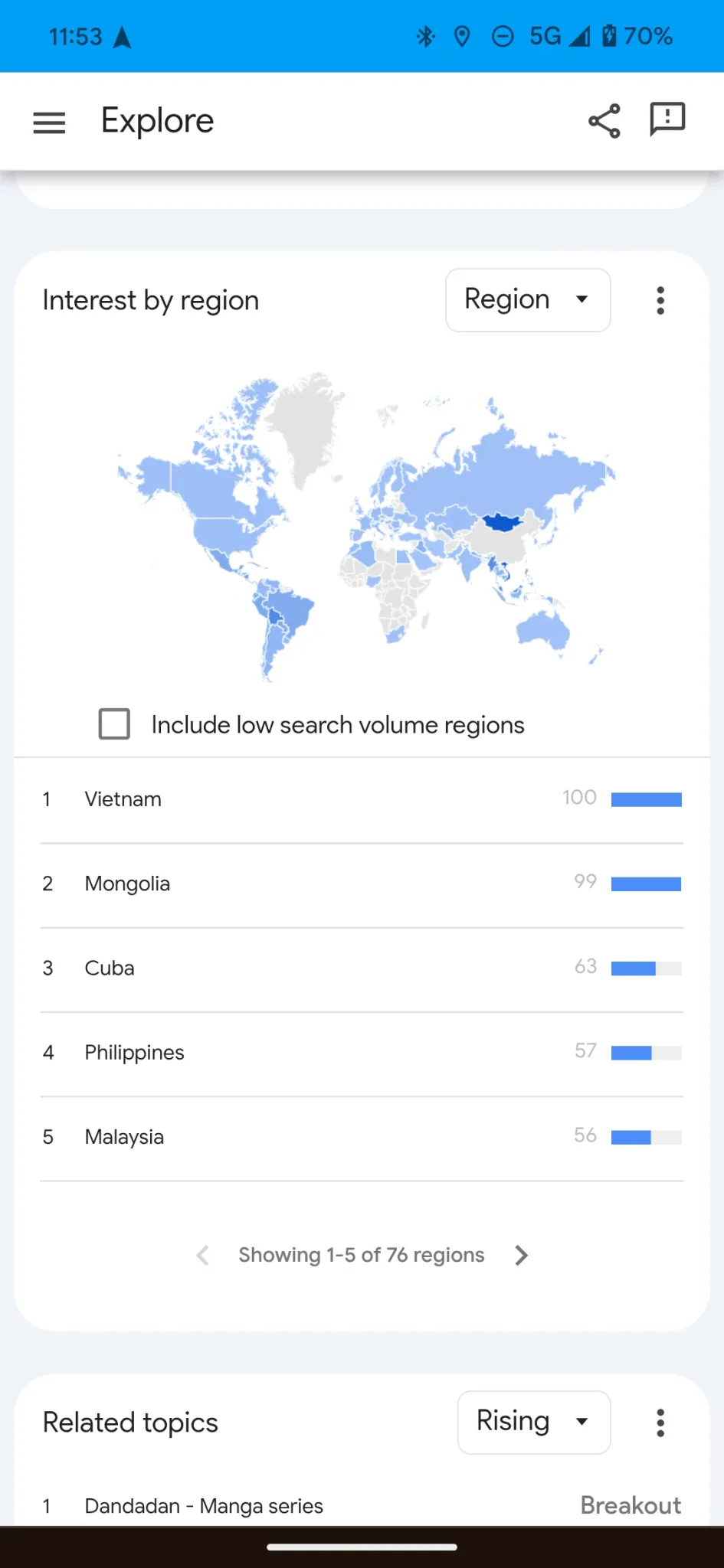Open more options for Related topics
The image size is (724, 1568).
pos(660,1423)
